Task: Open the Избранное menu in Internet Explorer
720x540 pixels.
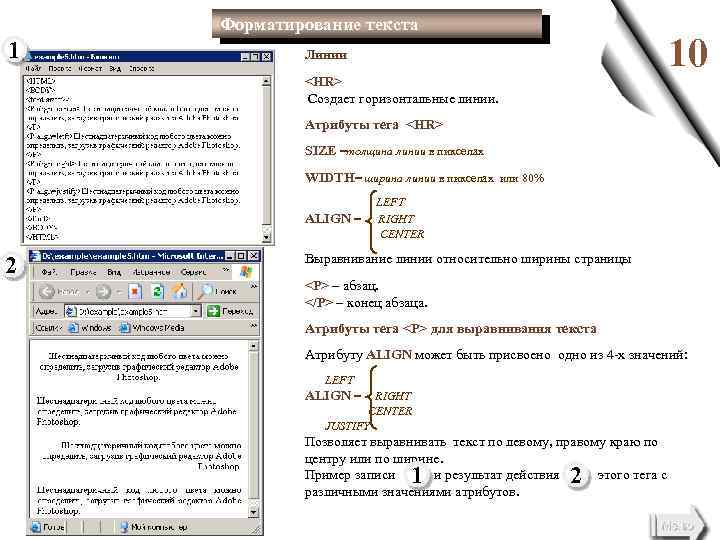Action: (x=151, y=272)
